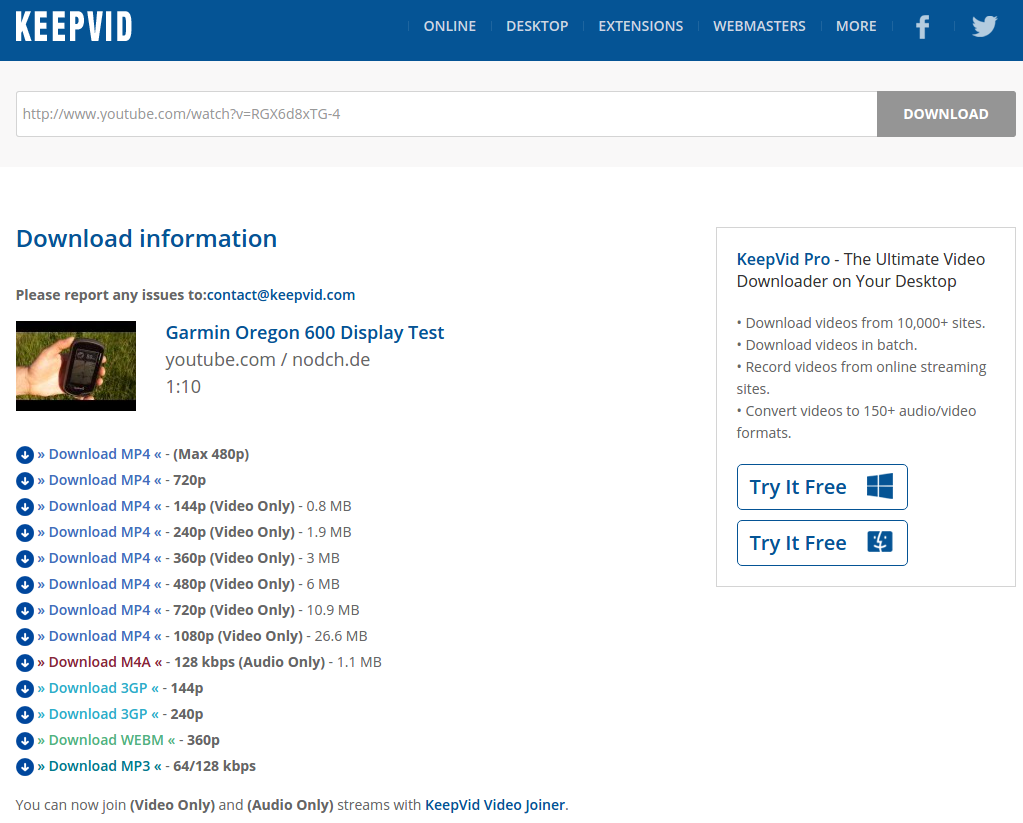This screenshot has height=823, width=1023.
Task: Click the KEEPVID logo
Action: pos(74,27)
